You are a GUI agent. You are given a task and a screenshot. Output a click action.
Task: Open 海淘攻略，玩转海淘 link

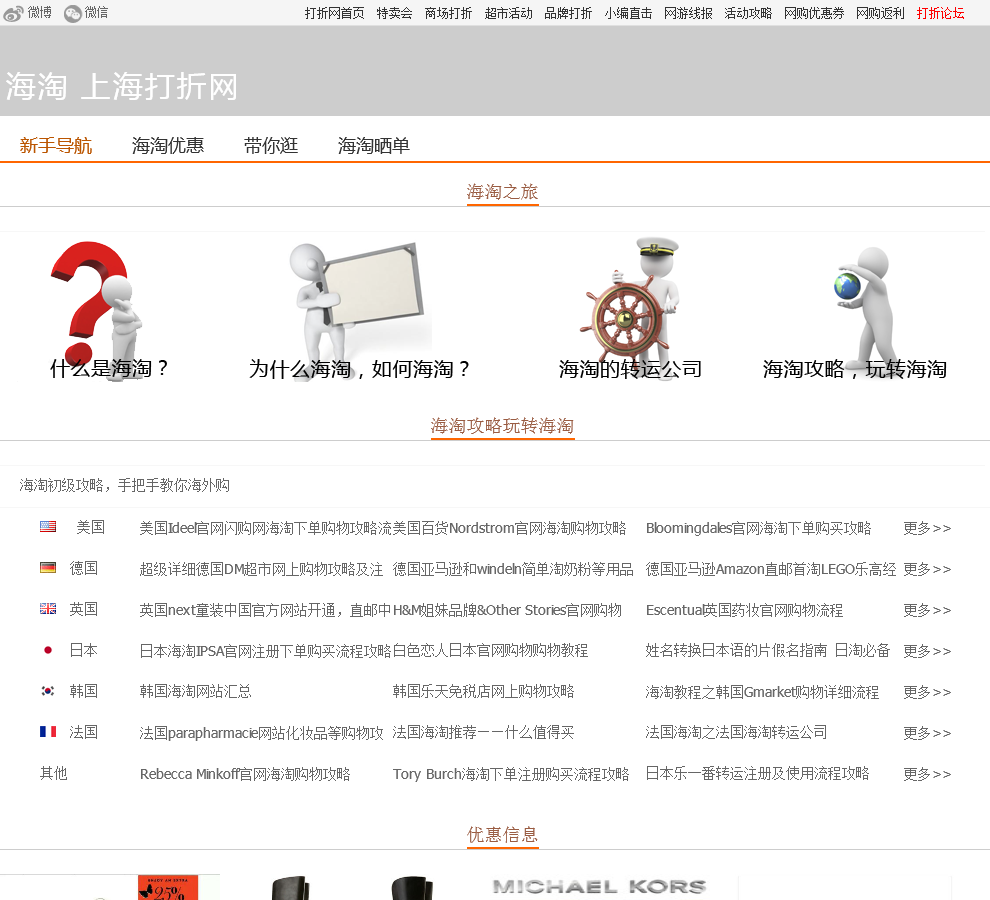855,369
